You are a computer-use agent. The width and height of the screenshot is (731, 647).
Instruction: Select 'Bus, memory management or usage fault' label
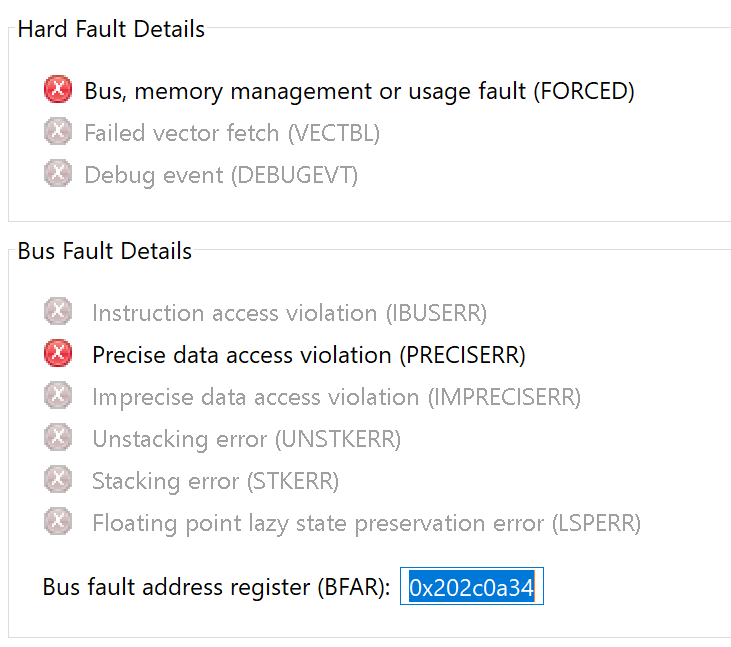(305, 91)
